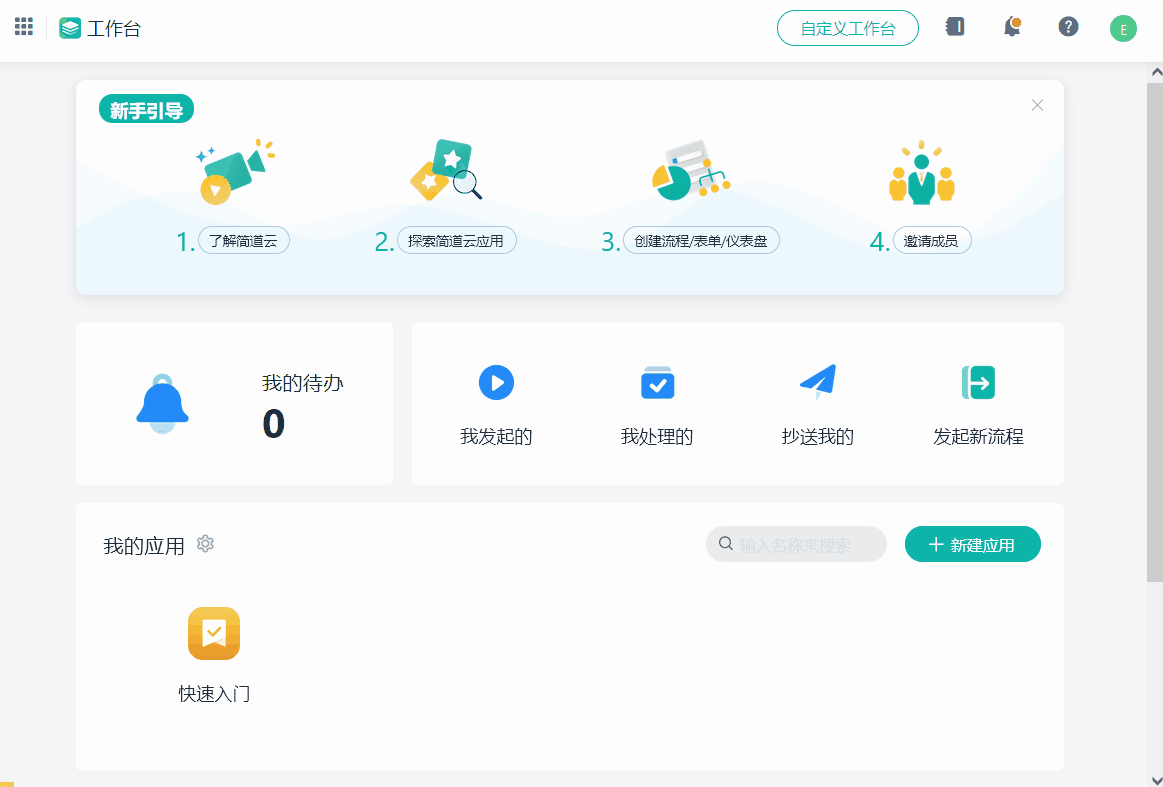Click the invite members people illustration
This screenshot has width=1163, height=787.
pos(921,172)
